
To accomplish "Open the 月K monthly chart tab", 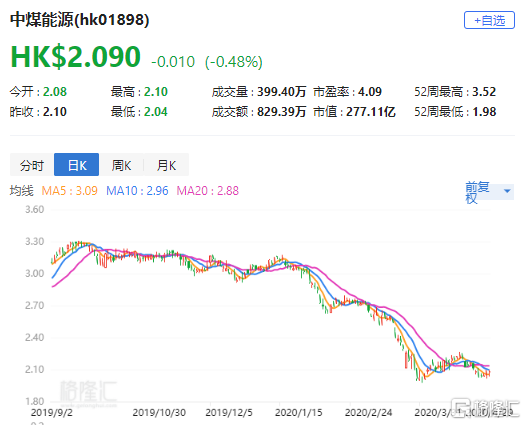I will [x=166, y=165].
